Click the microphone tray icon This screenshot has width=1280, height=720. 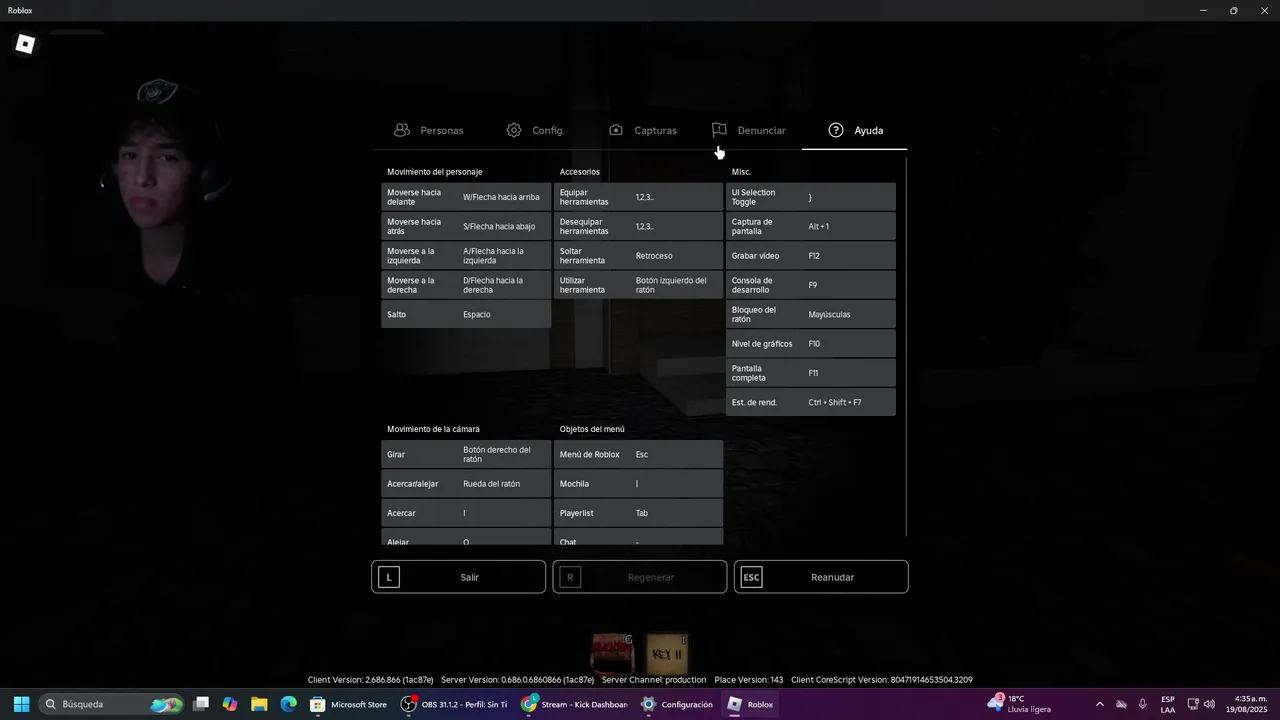click(x=1142, y=704)
